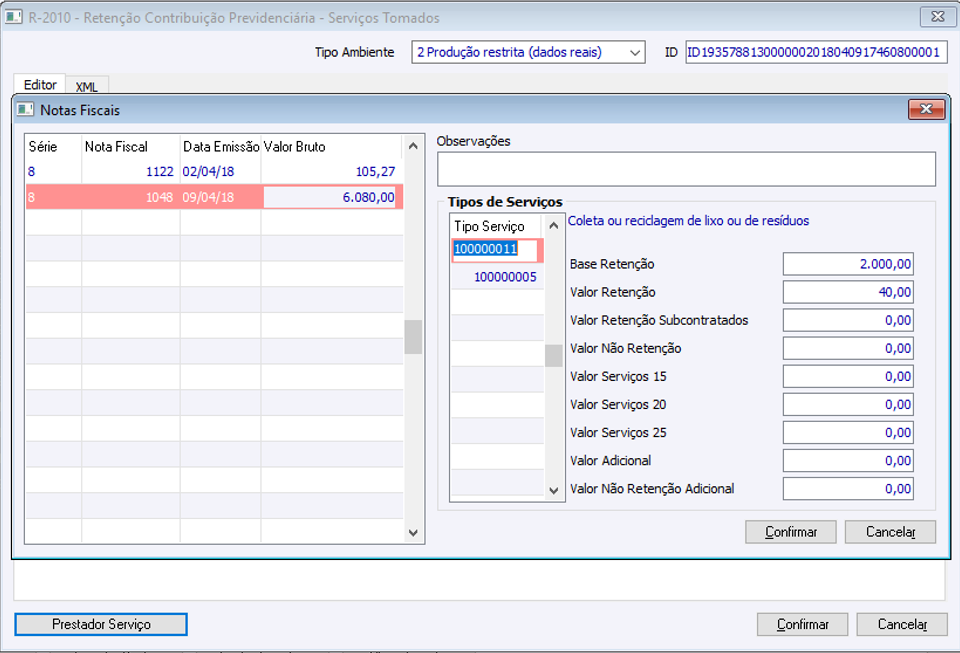Click the Prestador Serviço button
Screen dimensions: 960x653
(101, 624)
